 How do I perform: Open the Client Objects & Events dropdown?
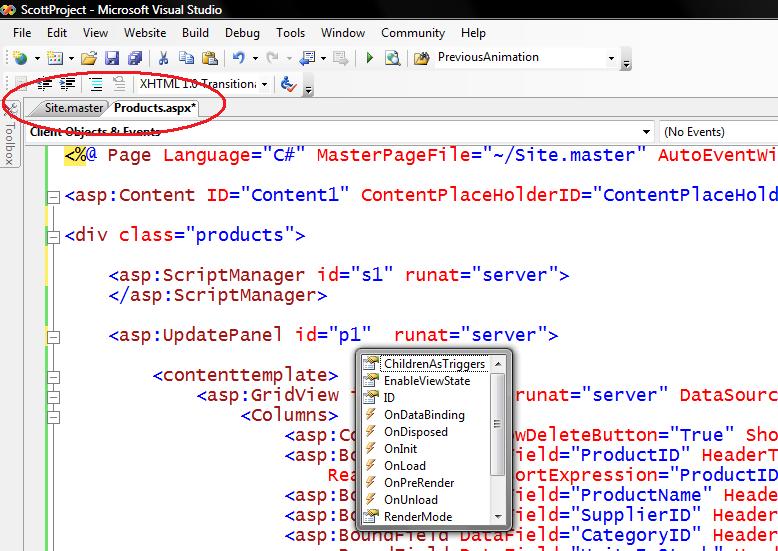click(646, 132)
